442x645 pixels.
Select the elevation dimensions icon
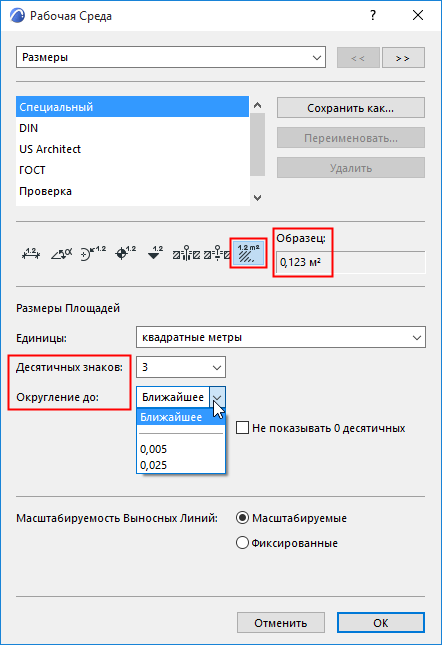tap(155, 254)
